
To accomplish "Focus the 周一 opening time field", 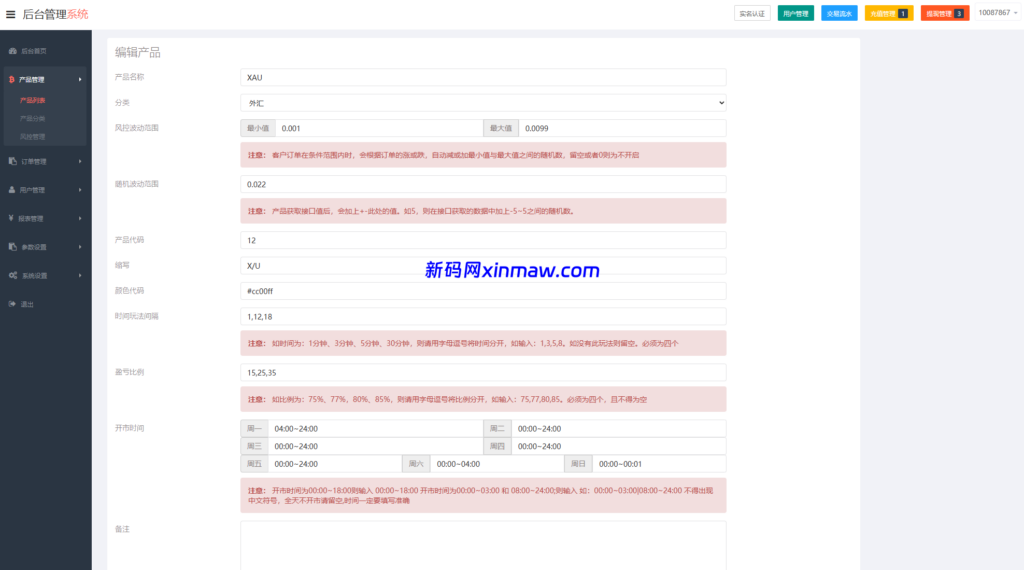I will tap(376, 429).
